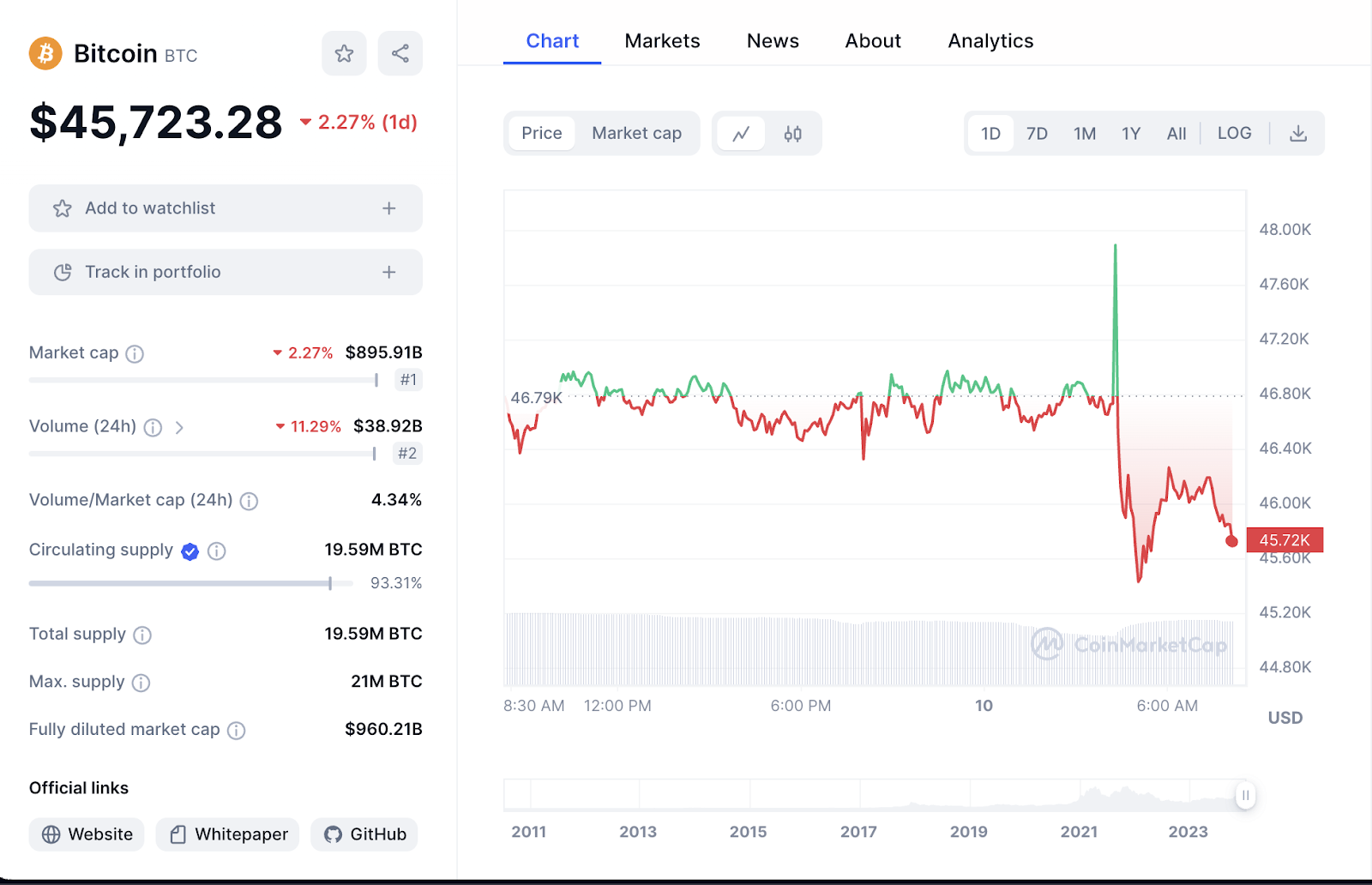Download chart data using download icon
Viewport: 1372px width, 885px height.
1298,134
